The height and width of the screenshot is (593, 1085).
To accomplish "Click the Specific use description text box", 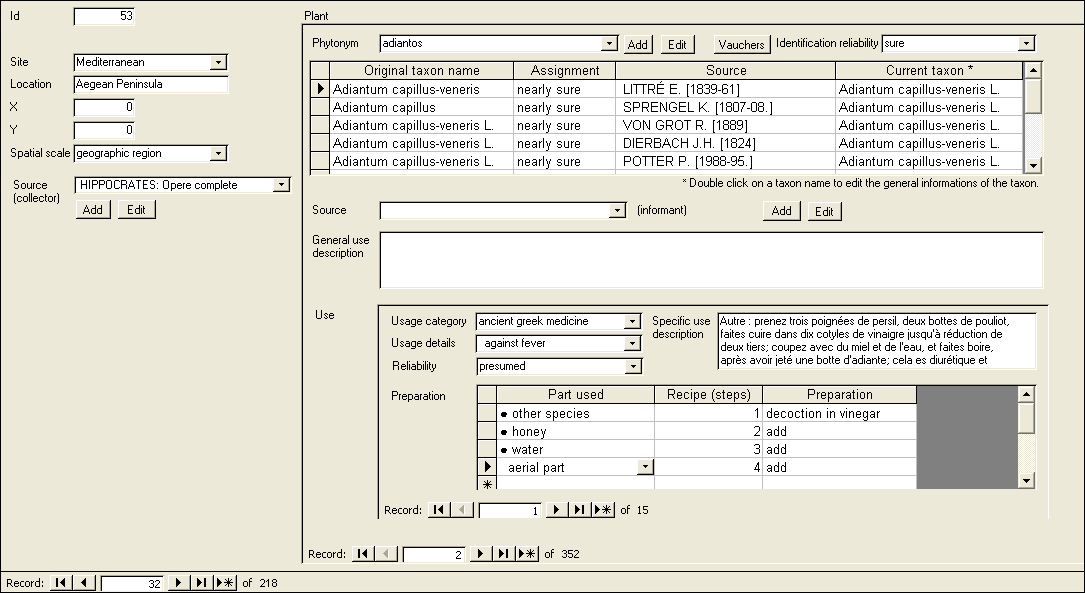I will point(877,341).
